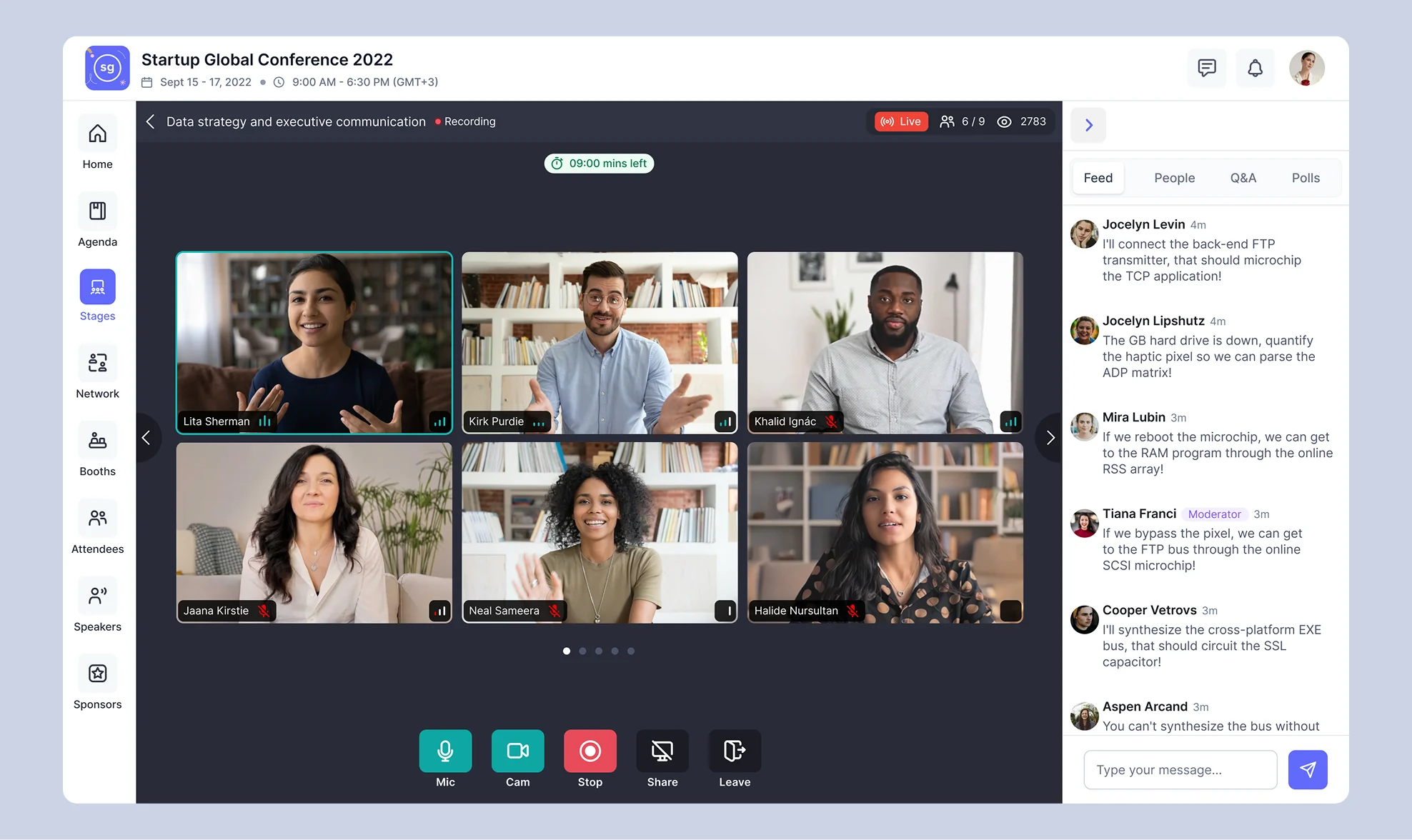
Task: Click the red Live badge
Action: pyautogui.click(x=901, y=121)
